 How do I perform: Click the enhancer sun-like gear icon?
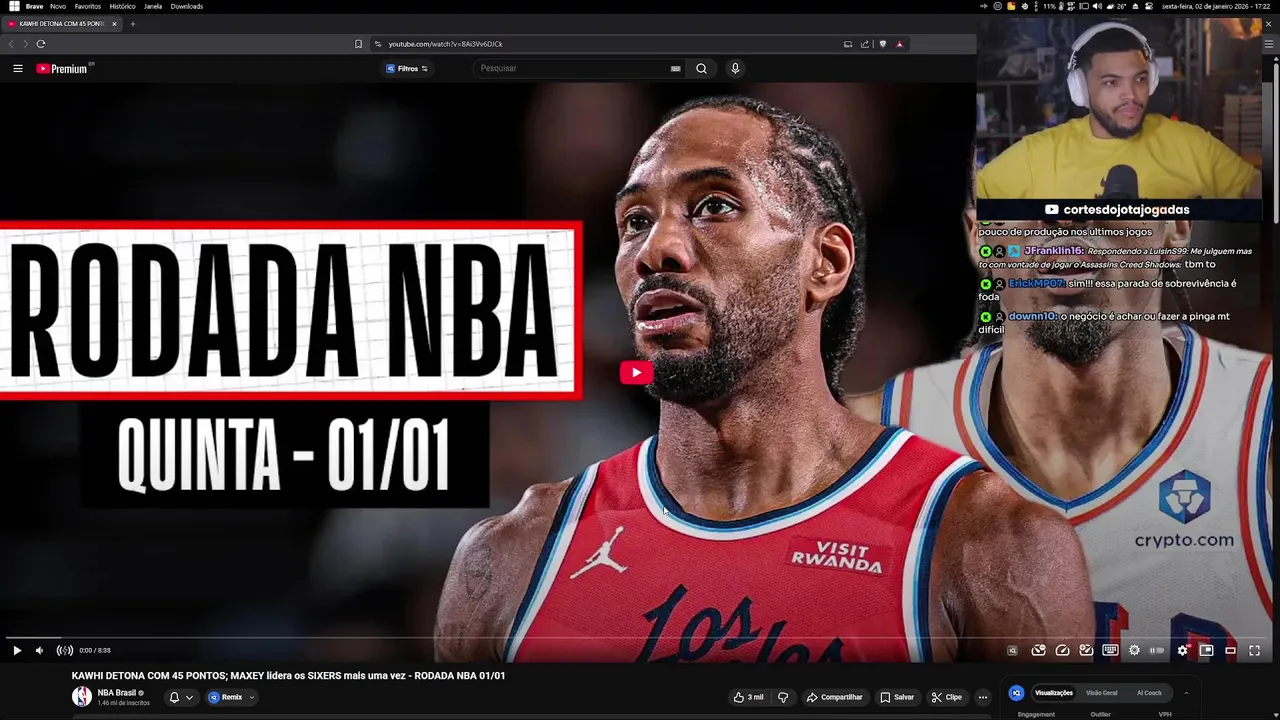coord(1134,650)
